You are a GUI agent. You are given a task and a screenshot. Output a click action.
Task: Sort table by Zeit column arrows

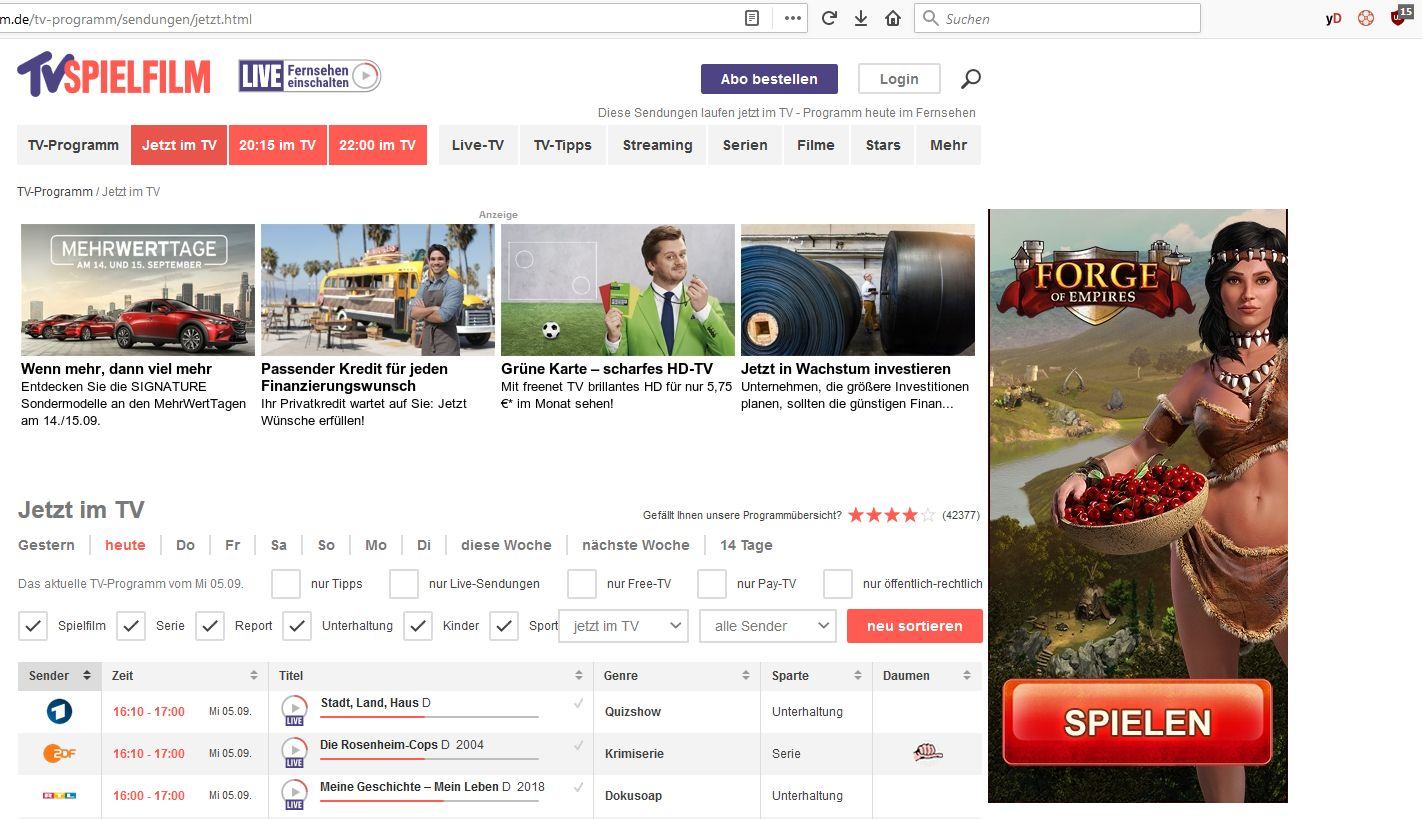254,676
